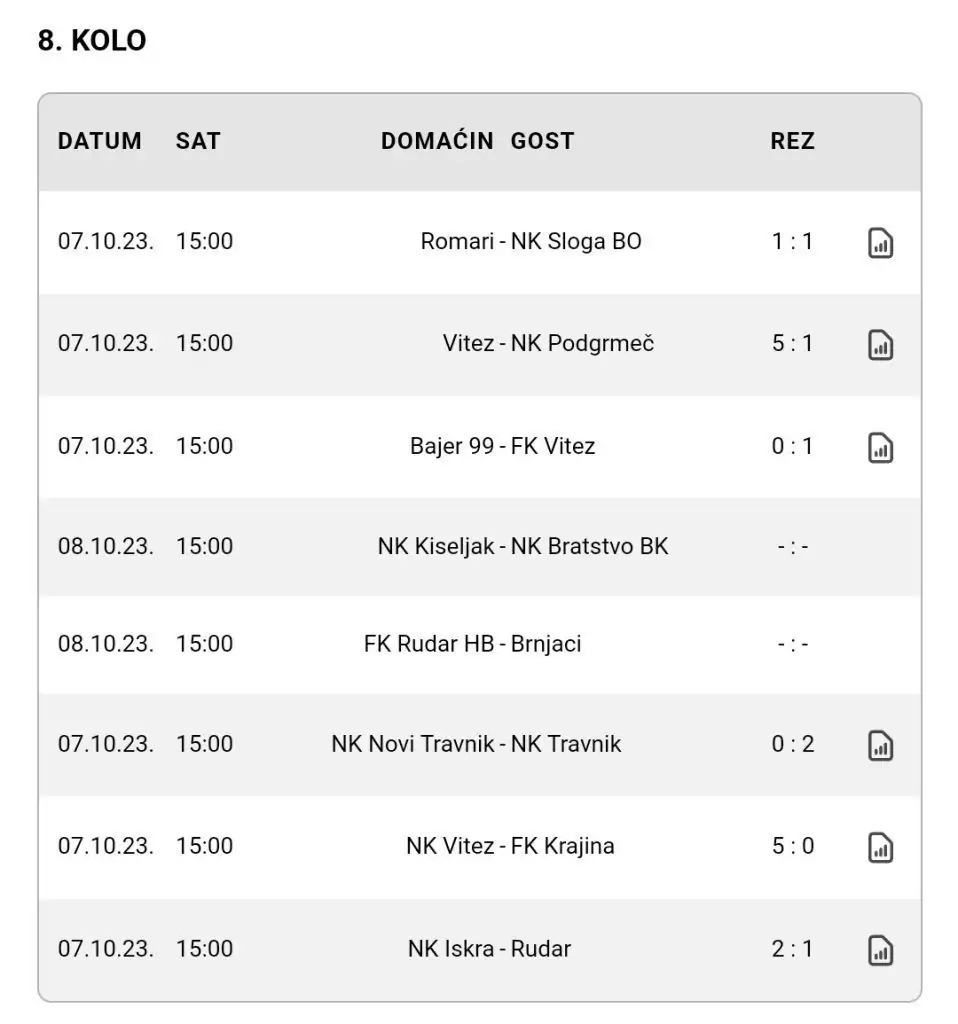Select the NK Travnik guest team

click(x=566, y=744)
